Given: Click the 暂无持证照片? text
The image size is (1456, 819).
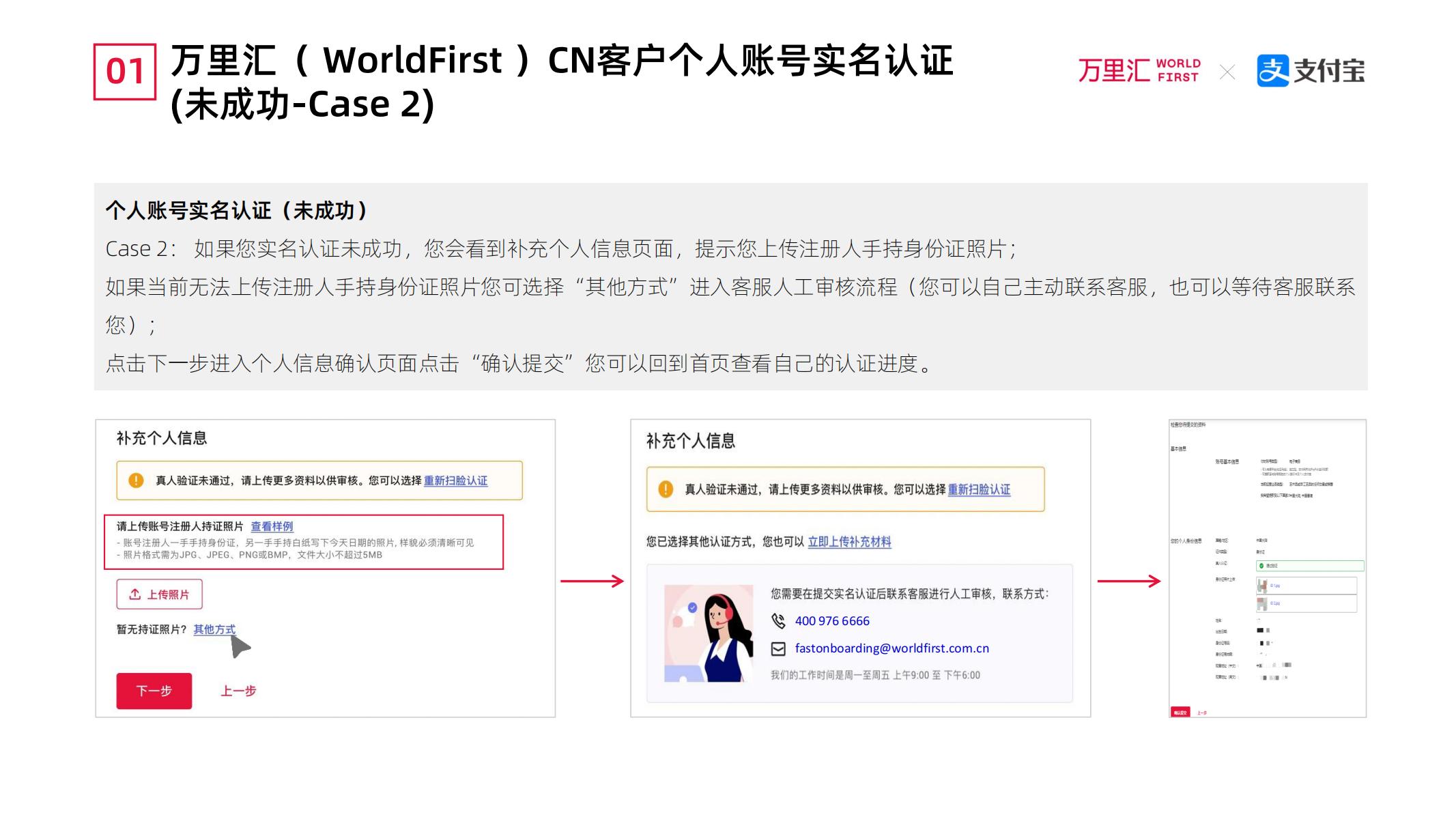Looking at the screenshot, I should [152, 629].
